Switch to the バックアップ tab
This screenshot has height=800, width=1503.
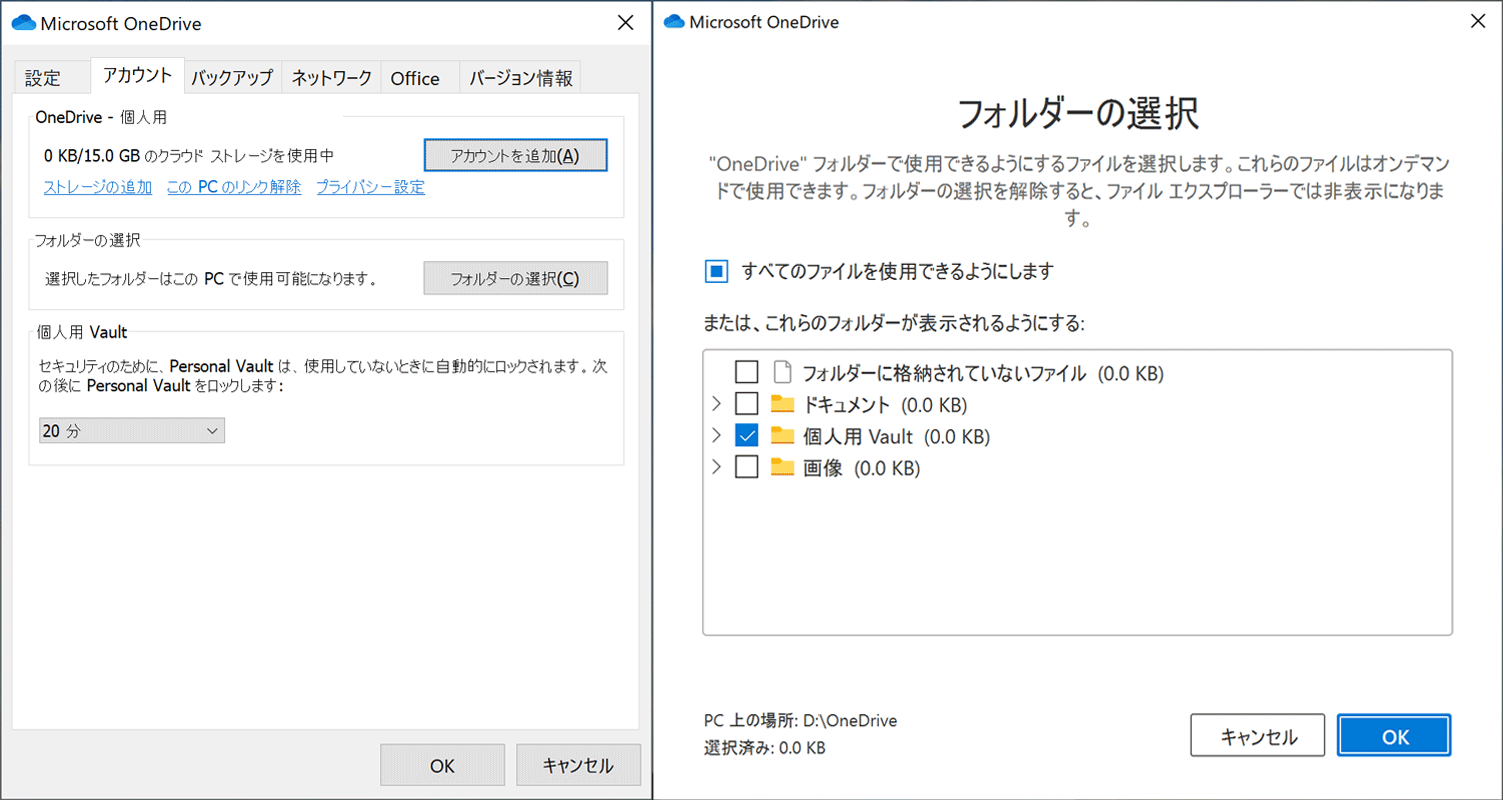tap(232, 78)
